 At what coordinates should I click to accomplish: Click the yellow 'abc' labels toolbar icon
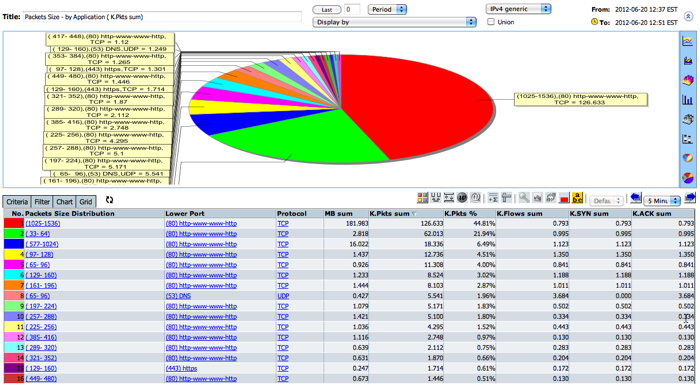[577, 197]
